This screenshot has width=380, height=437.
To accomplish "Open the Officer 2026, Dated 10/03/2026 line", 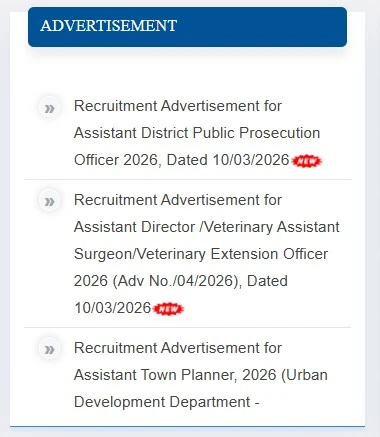I will (x=182, y=160).
